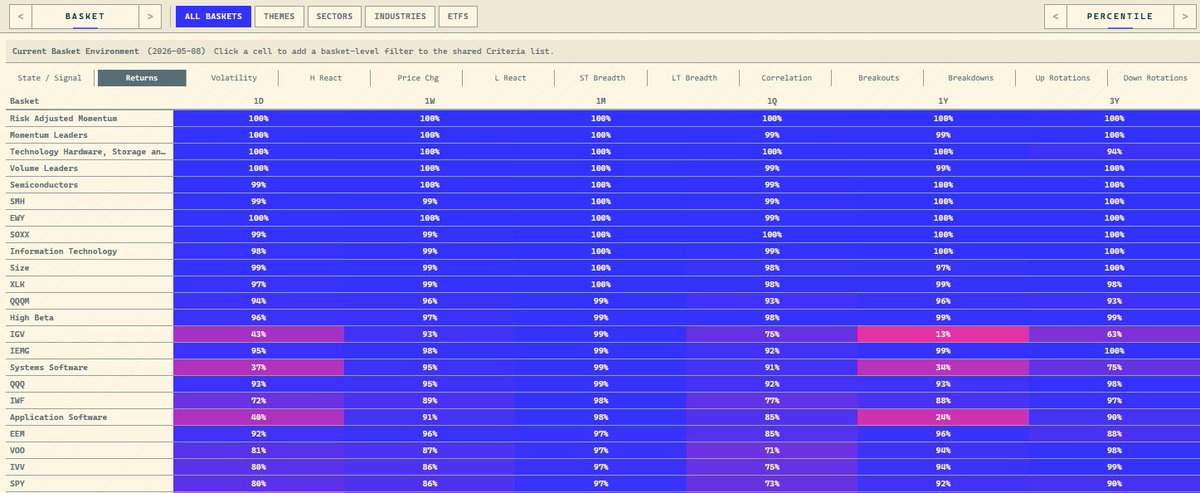This screenshot has width=1200, height=493.
Task: Click the IGV 3Y cell showing 63%
Action: (x=1114, y=334)
